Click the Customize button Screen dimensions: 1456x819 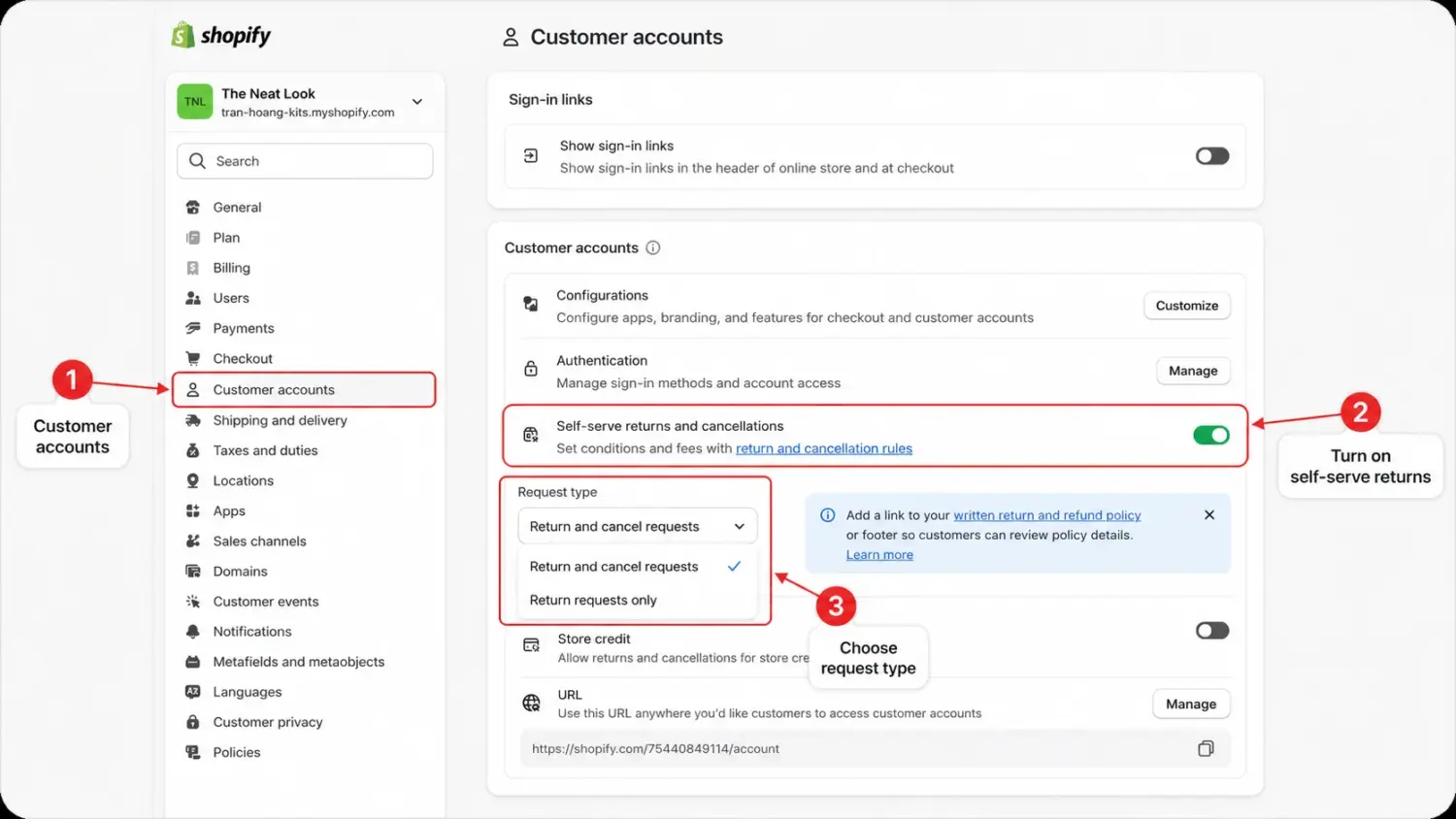tap(1187, 306)
